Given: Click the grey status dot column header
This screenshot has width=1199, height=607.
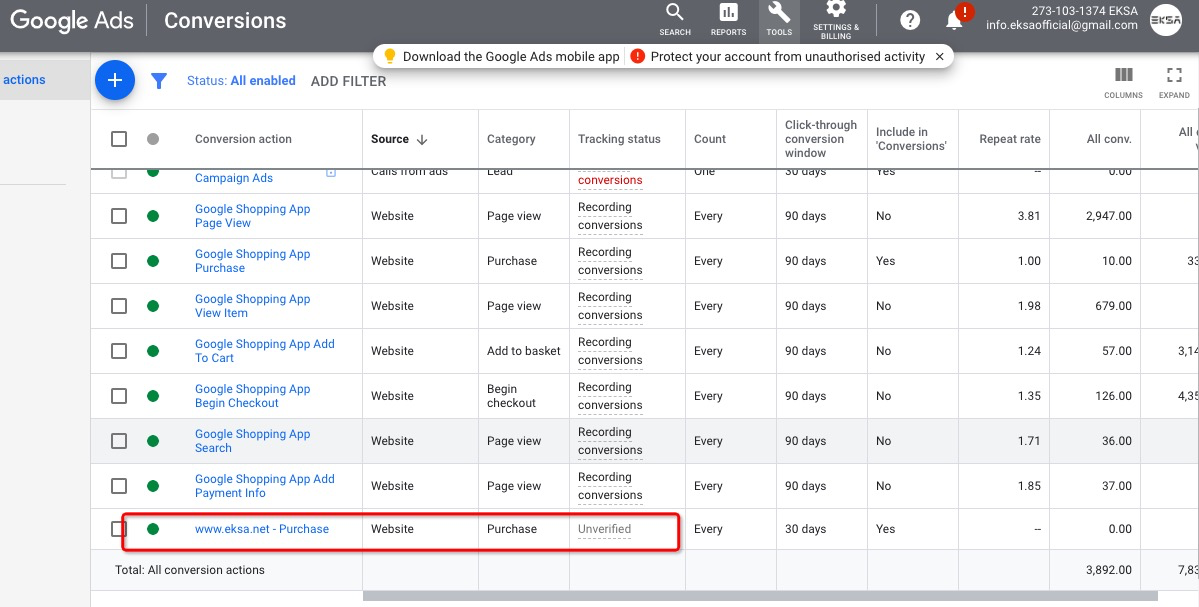Looking at the screenshot, I should point(153,139).
